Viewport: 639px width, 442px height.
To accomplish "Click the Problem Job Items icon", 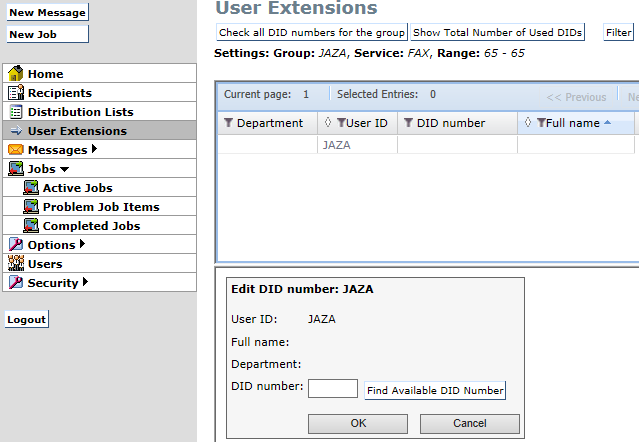I will 30,207.
